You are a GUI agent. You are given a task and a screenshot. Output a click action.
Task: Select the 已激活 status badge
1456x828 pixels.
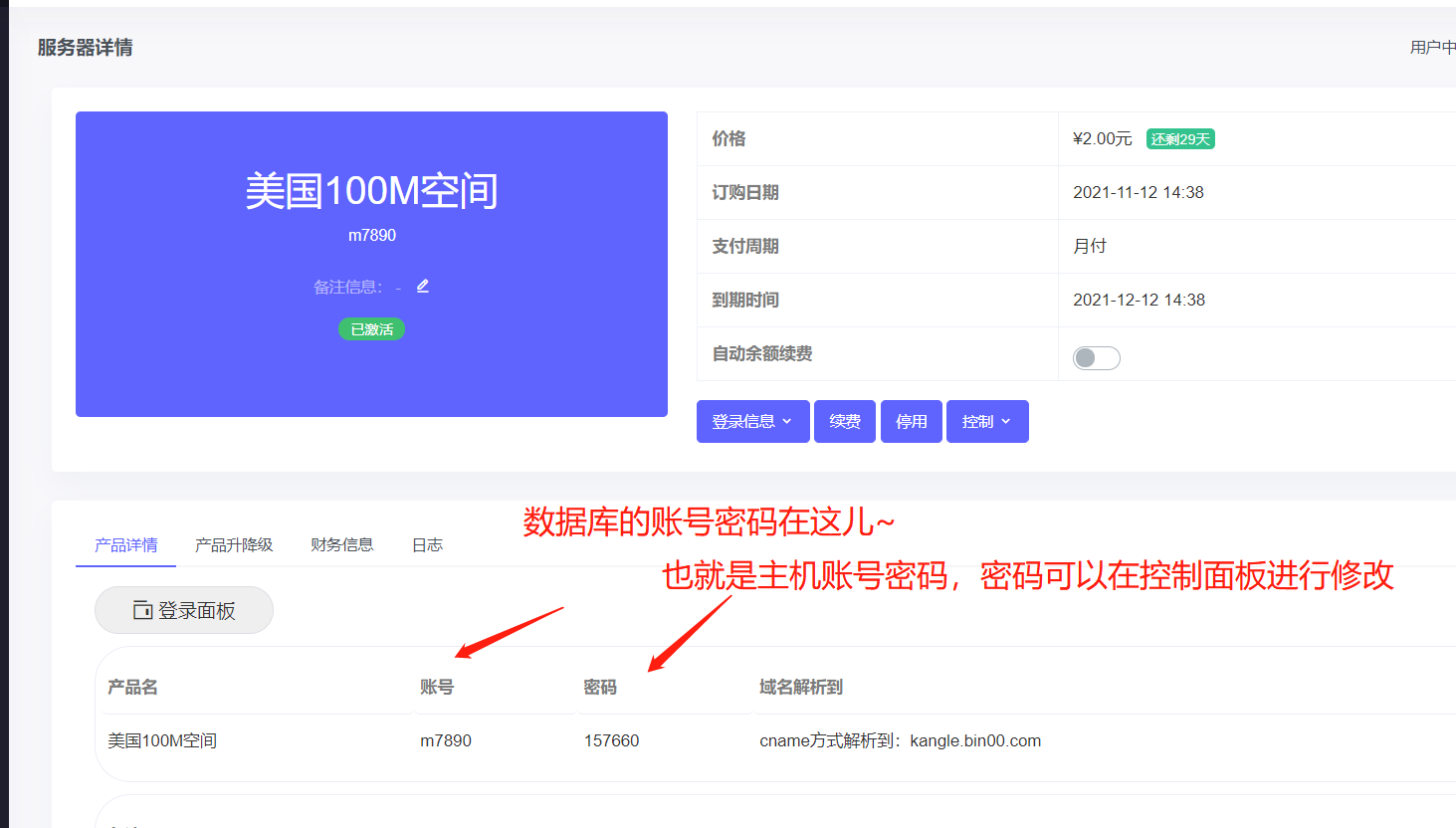(371, 328)
